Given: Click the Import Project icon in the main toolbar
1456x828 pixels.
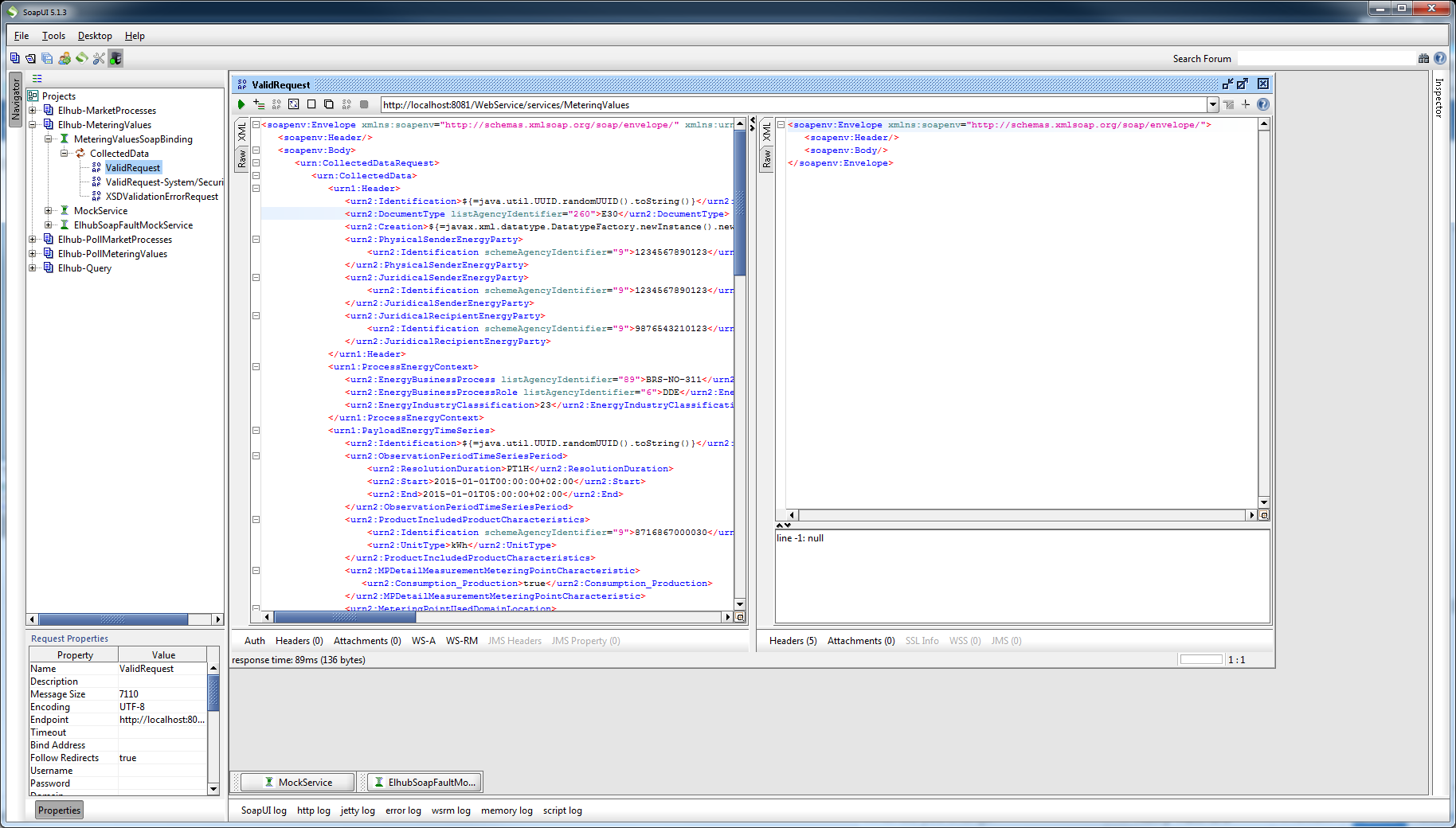Looking at the screenshot, I should (30, 58).
